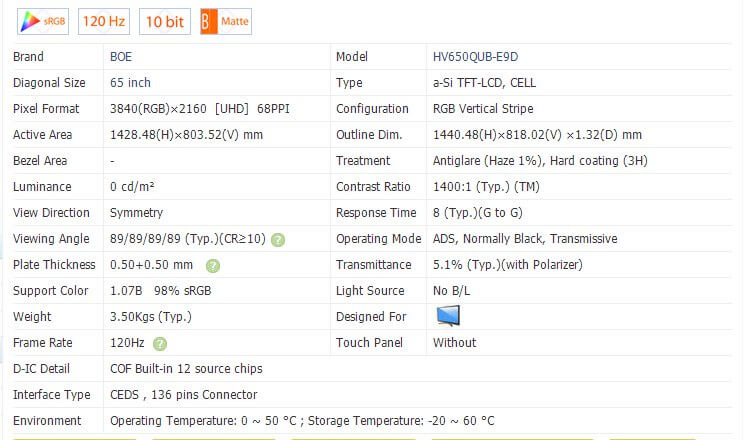Select the orange Matte surface badge
The height and width of the screenshot is (440, 750).
click(x=225, y=20)
